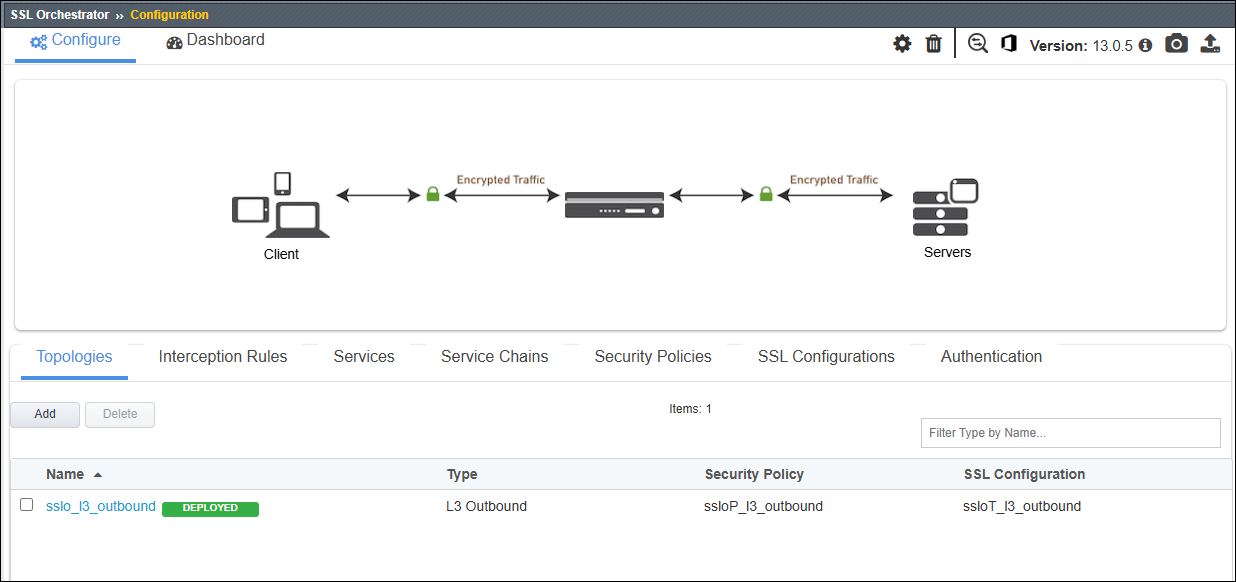Click the Security Policy column header
This screenshot has width=1236, height=582.
point(754,475)
